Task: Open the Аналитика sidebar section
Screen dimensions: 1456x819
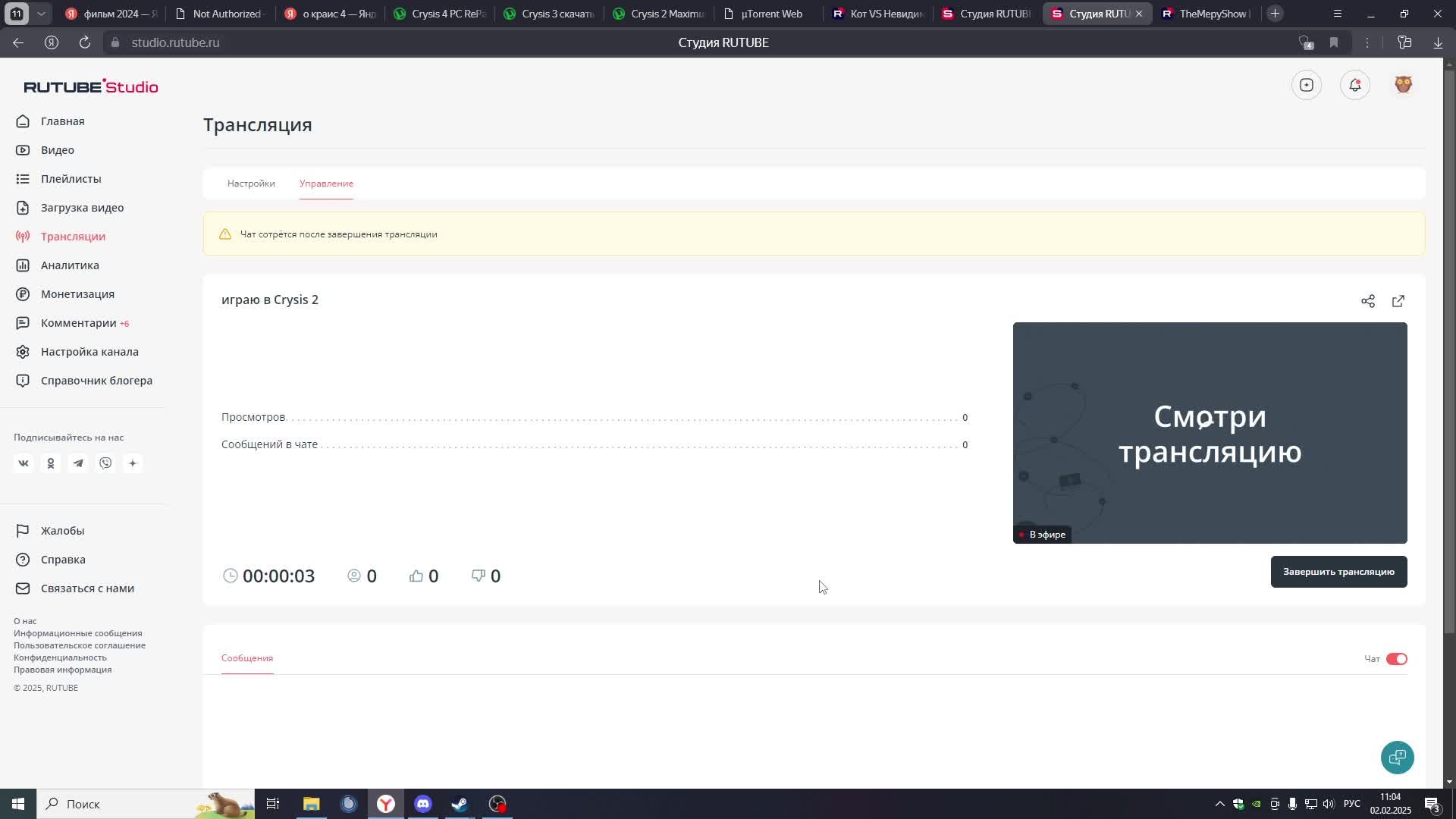Action: 70,265
